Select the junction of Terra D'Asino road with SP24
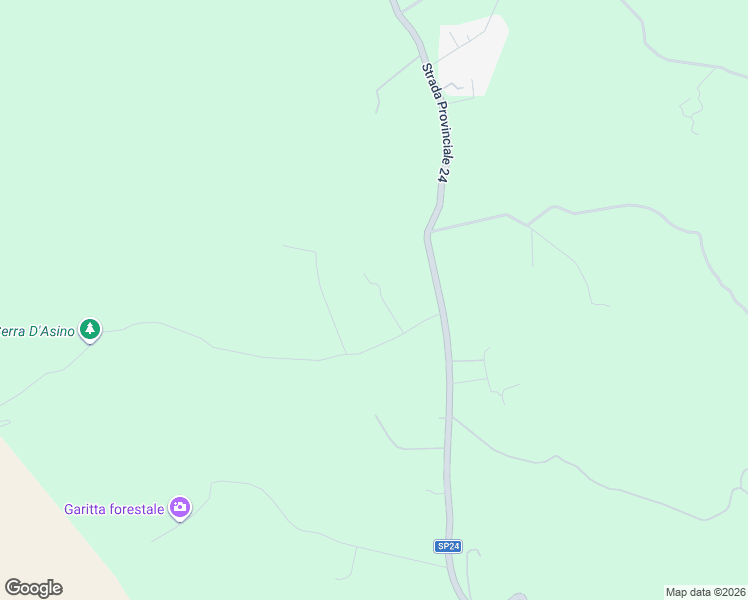 (440, 314)
